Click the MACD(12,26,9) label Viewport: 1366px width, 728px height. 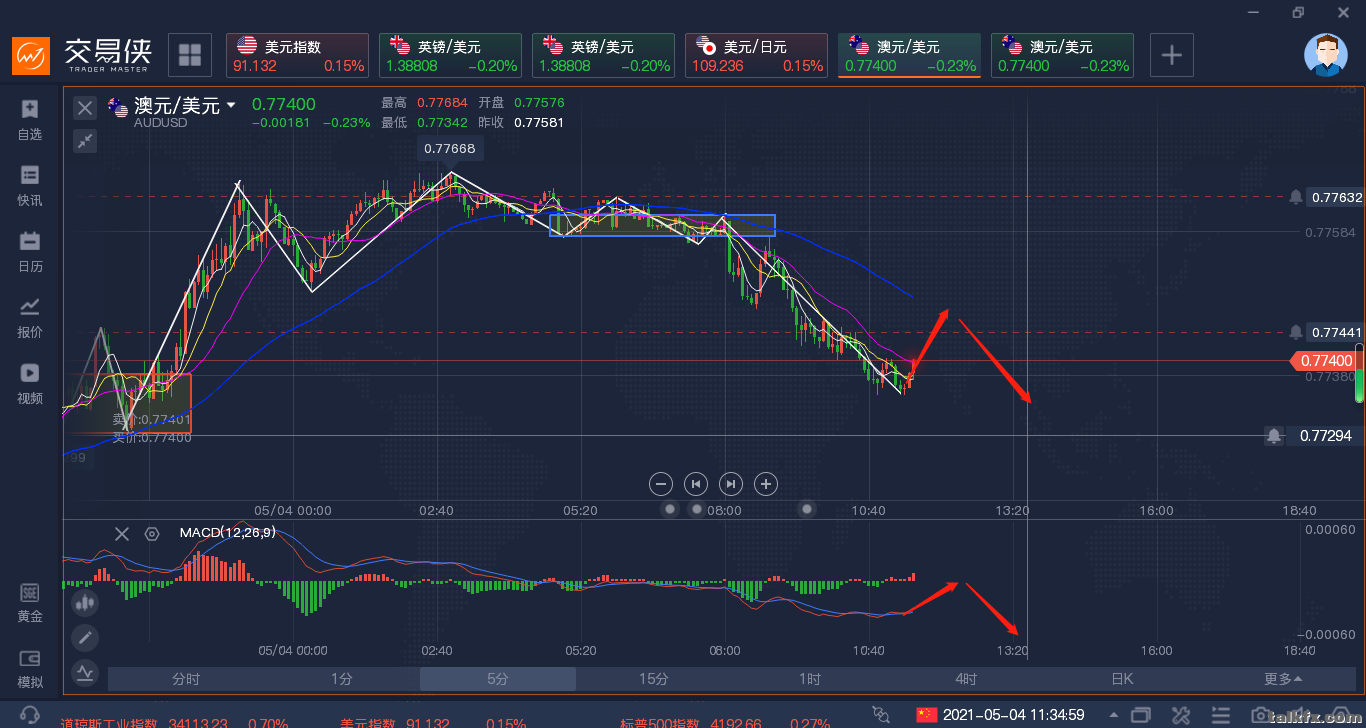[x=227, y=533]
